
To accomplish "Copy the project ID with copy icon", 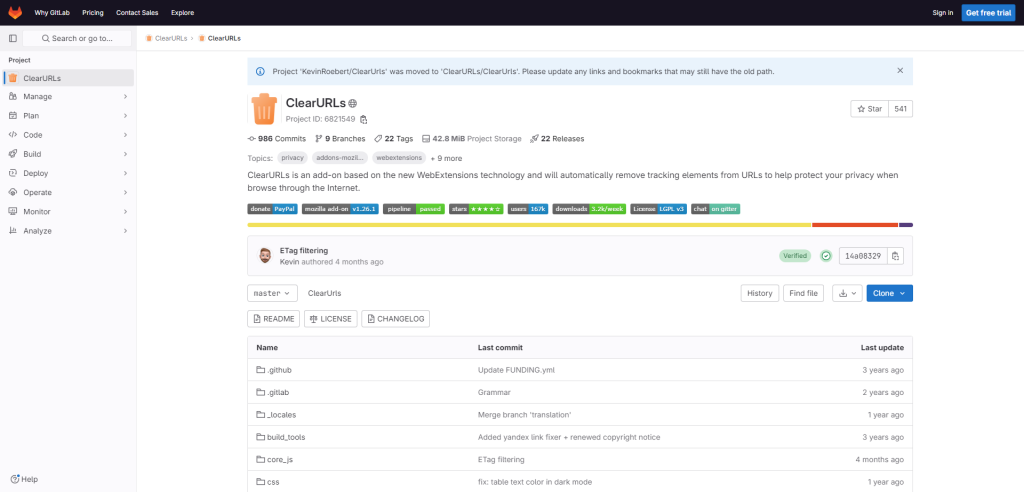I will (x=364, y=120).
